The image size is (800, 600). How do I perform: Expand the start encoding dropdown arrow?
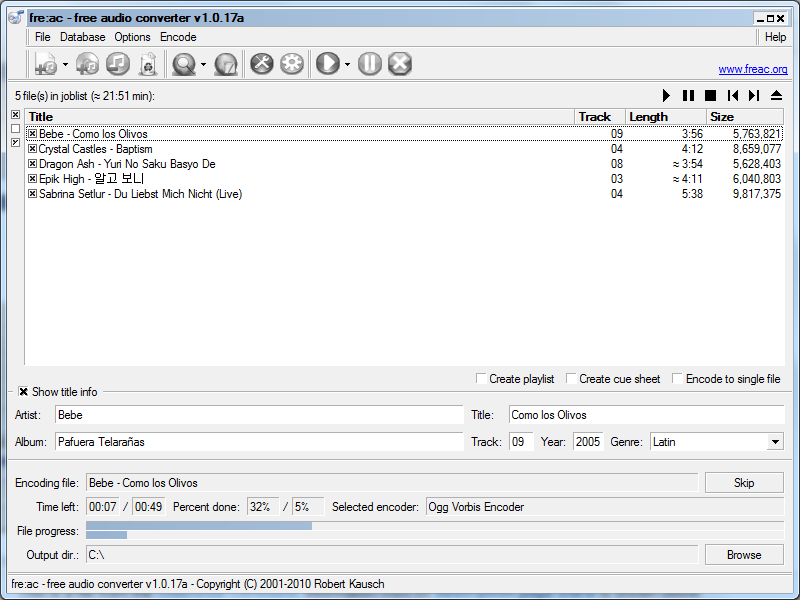pos(347,64)
